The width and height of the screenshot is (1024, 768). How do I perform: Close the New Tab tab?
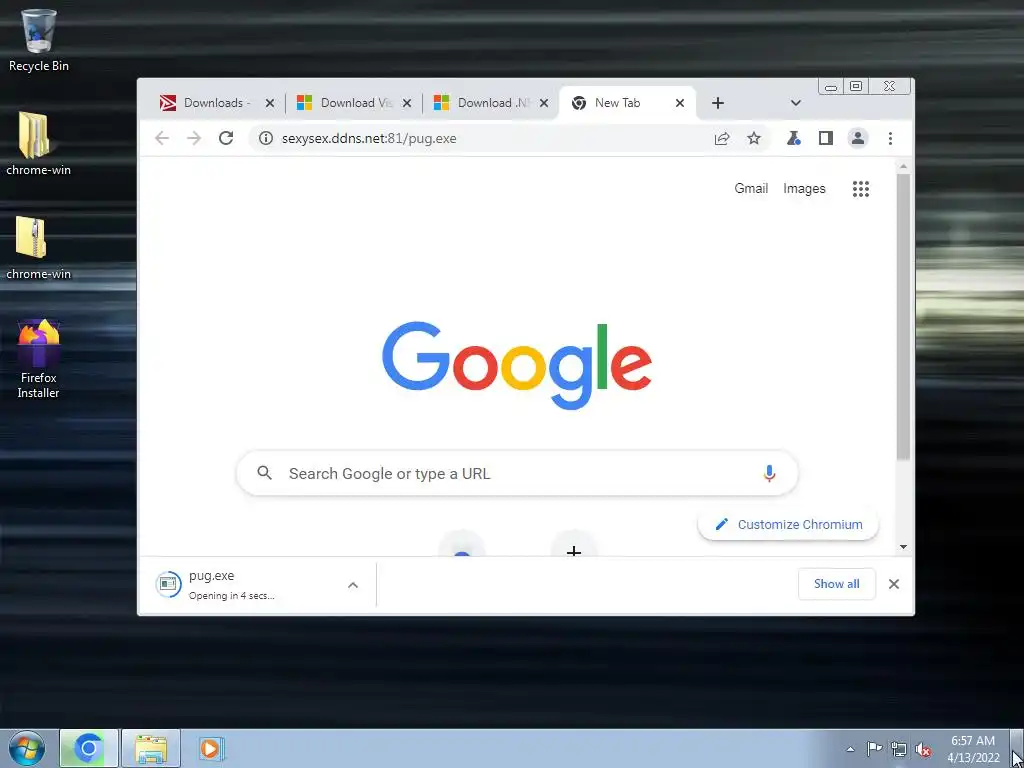tap(680, 103)
